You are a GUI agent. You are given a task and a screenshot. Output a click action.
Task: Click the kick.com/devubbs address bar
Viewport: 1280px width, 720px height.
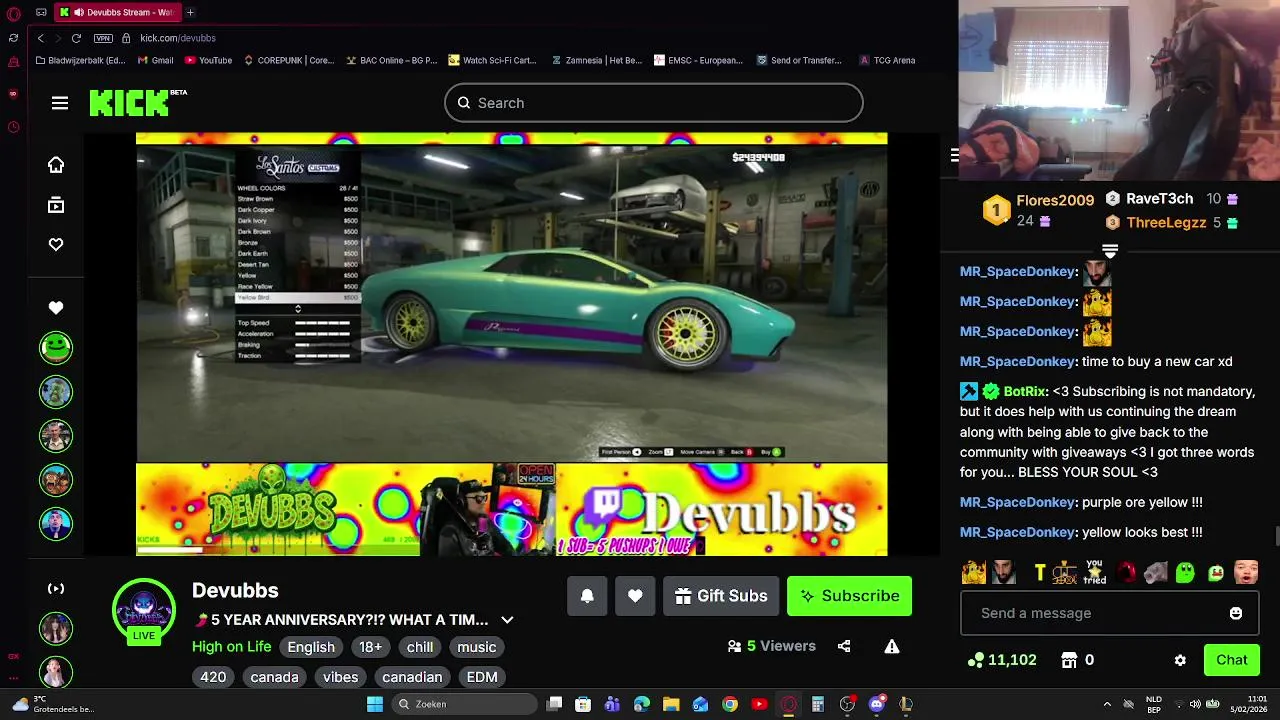click(x=178, y=38)
